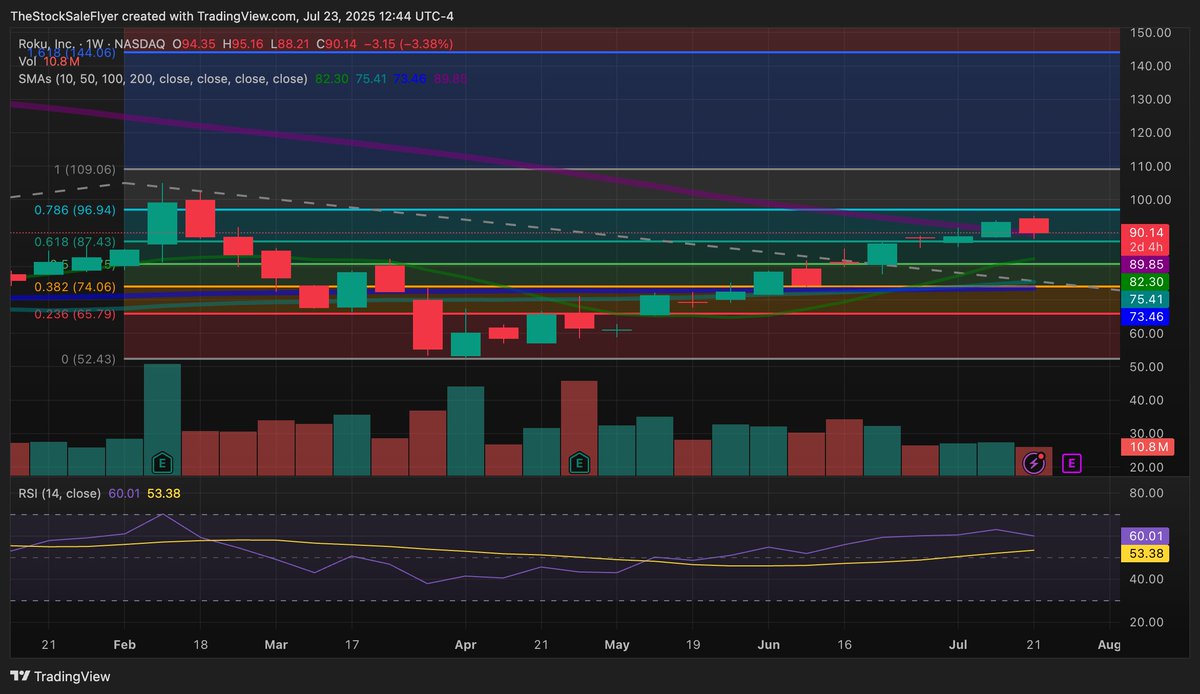Viewport: 1200px width, 694px height.
Task: Select the tall red late-April volume bar
Action: click(578, 427)
